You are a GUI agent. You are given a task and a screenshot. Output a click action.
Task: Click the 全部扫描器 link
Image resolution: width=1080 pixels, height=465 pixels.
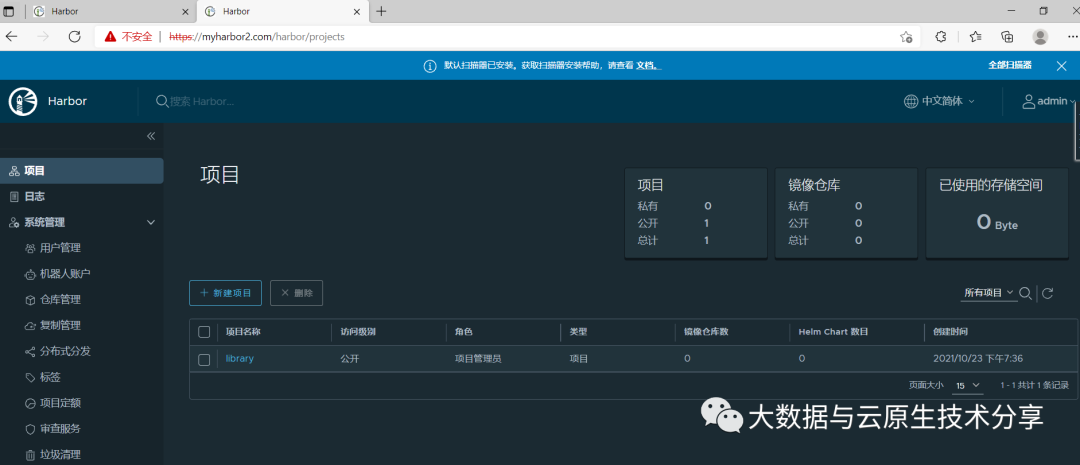click(x=1010, y=65)
